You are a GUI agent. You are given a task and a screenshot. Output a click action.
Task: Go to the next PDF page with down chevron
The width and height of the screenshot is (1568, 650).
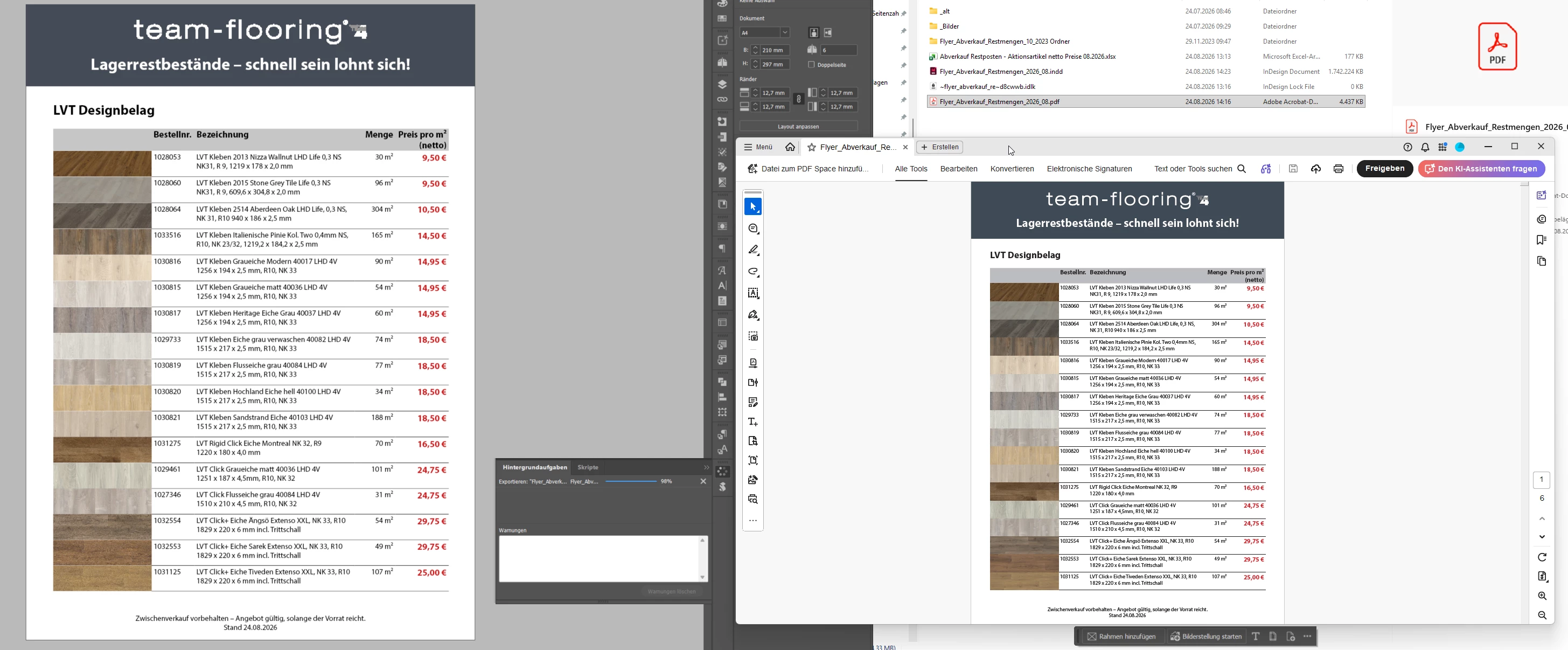[1542, 537]
